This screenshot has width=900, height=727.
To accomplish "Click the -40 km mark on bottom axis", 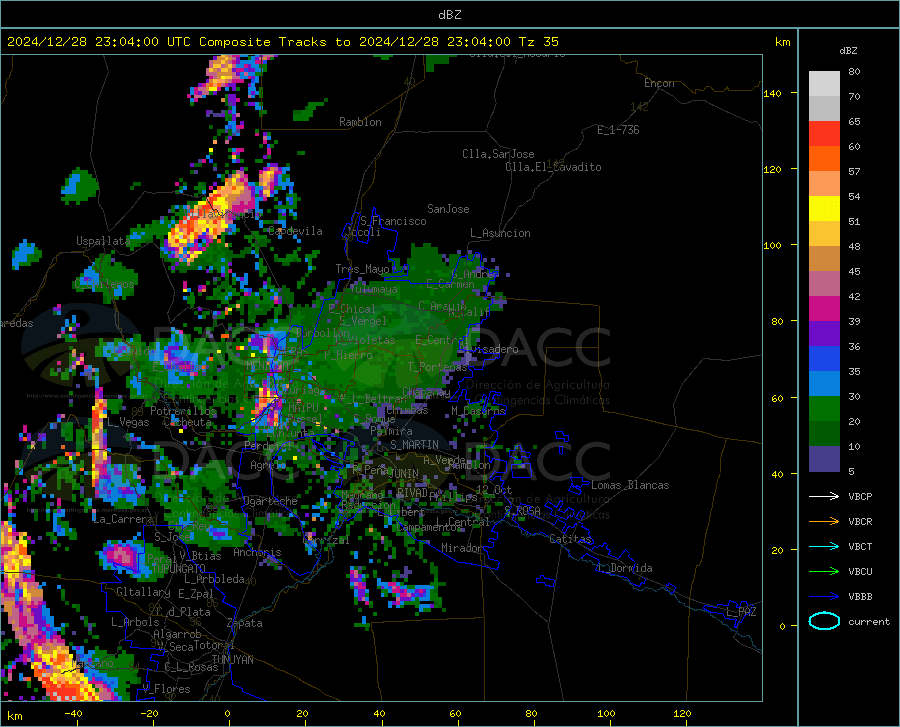I will pyautogui.click(x=73, y=714).
